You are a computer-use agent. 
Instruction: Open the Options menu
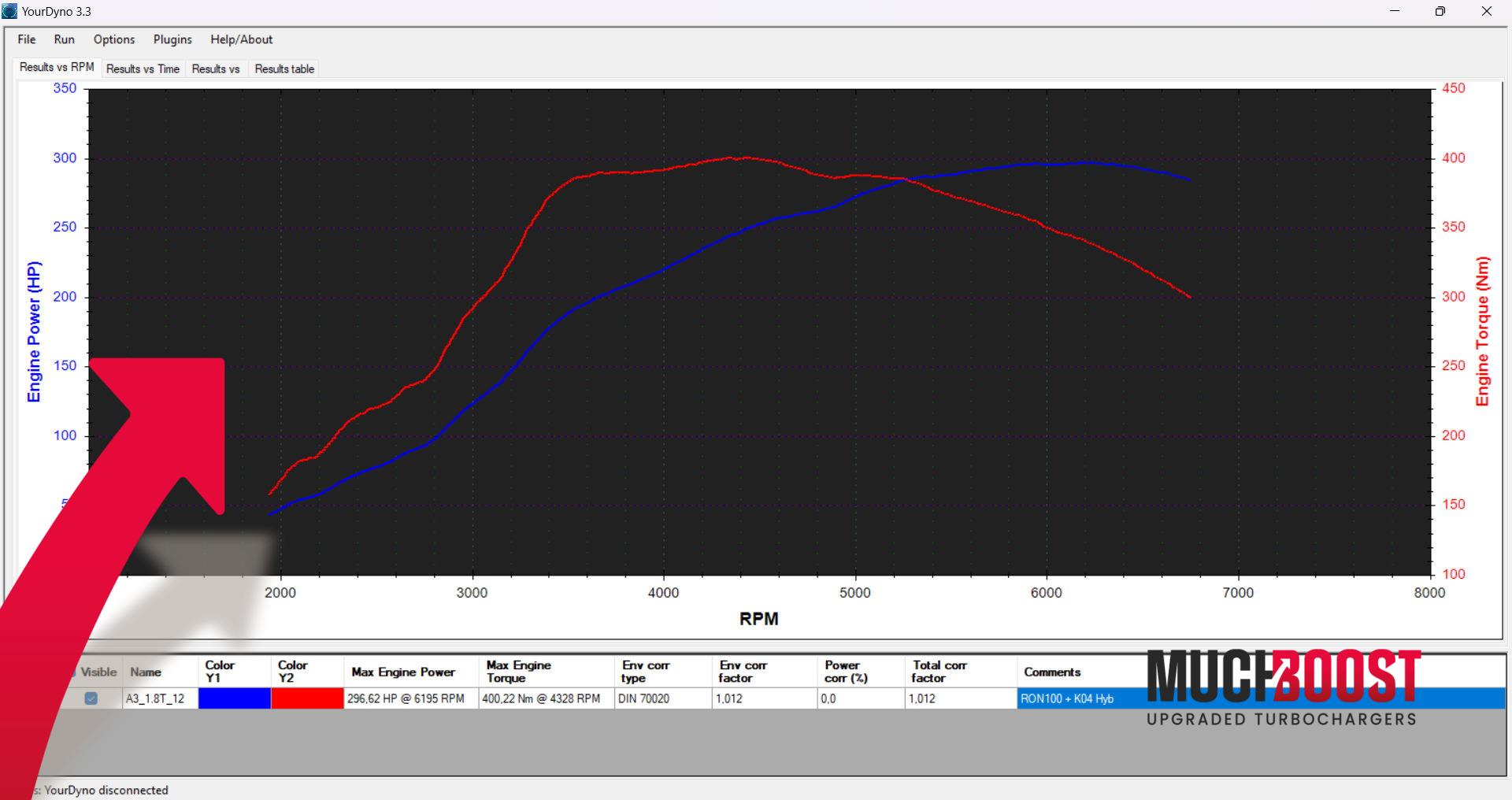(114, 39)
